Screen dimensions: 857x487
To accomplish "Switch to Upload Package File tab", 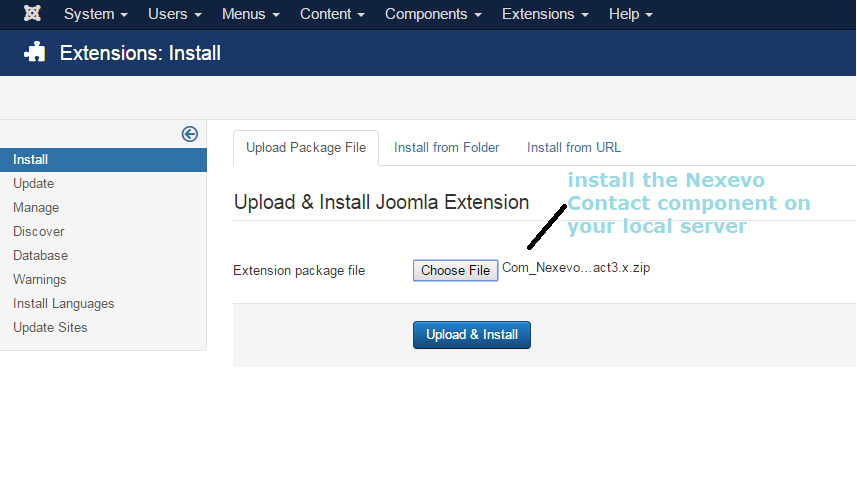I will coord(306,148).
